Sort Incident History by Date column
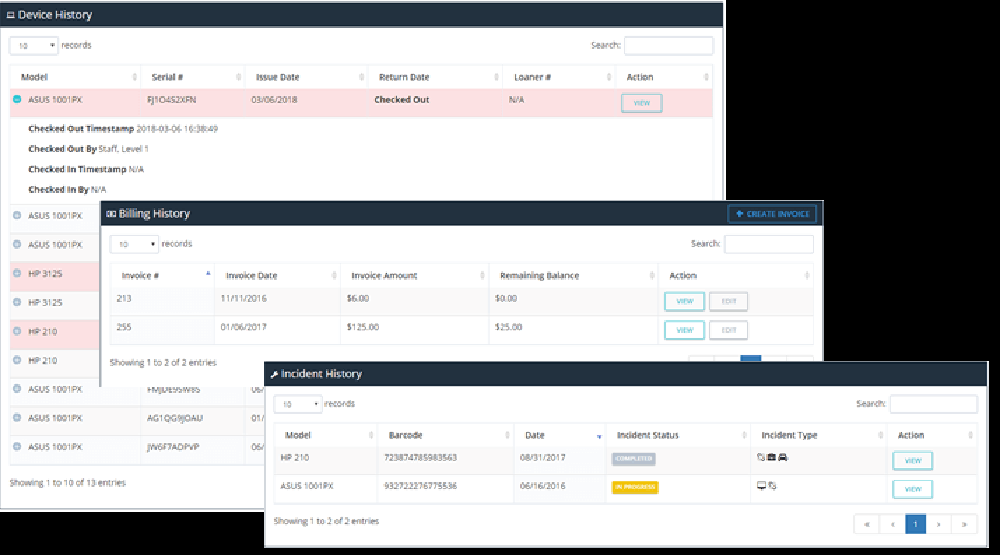 (560, 436)
